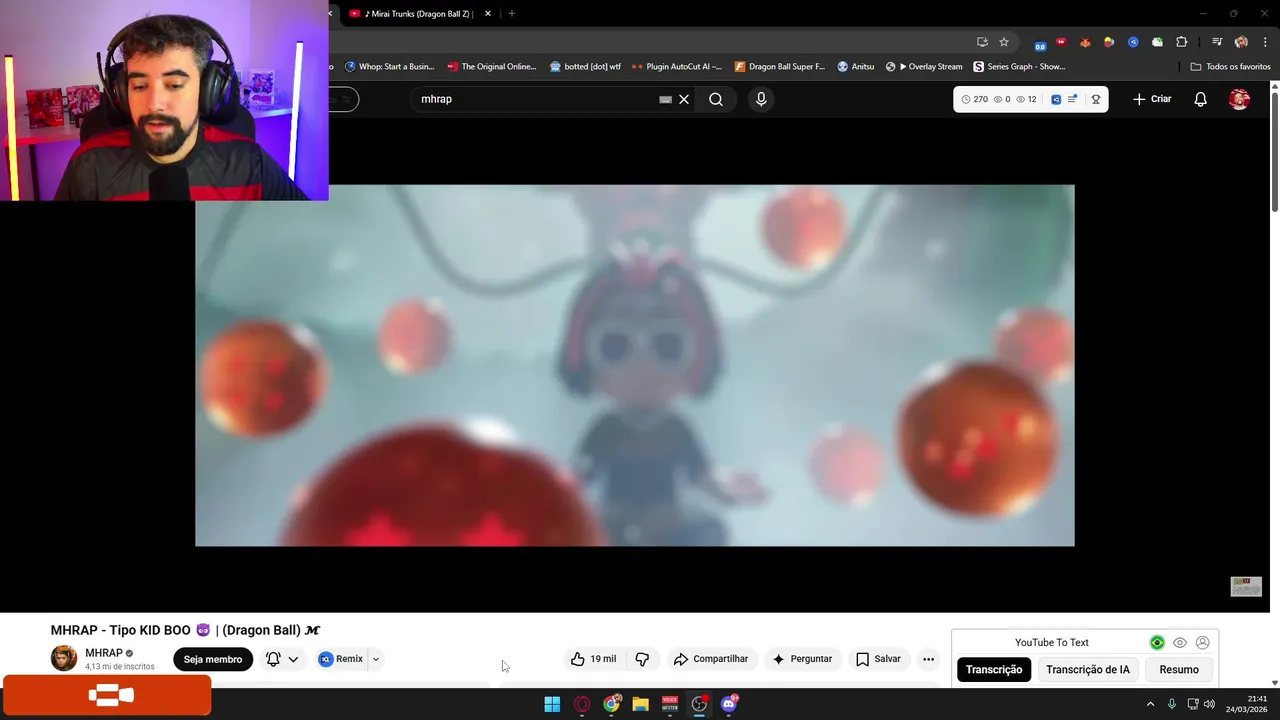This screenshot has width=1280, height=720.
Task: Click the Compartilhar share button
Action: pyautogui.click(x=711, y=659)
